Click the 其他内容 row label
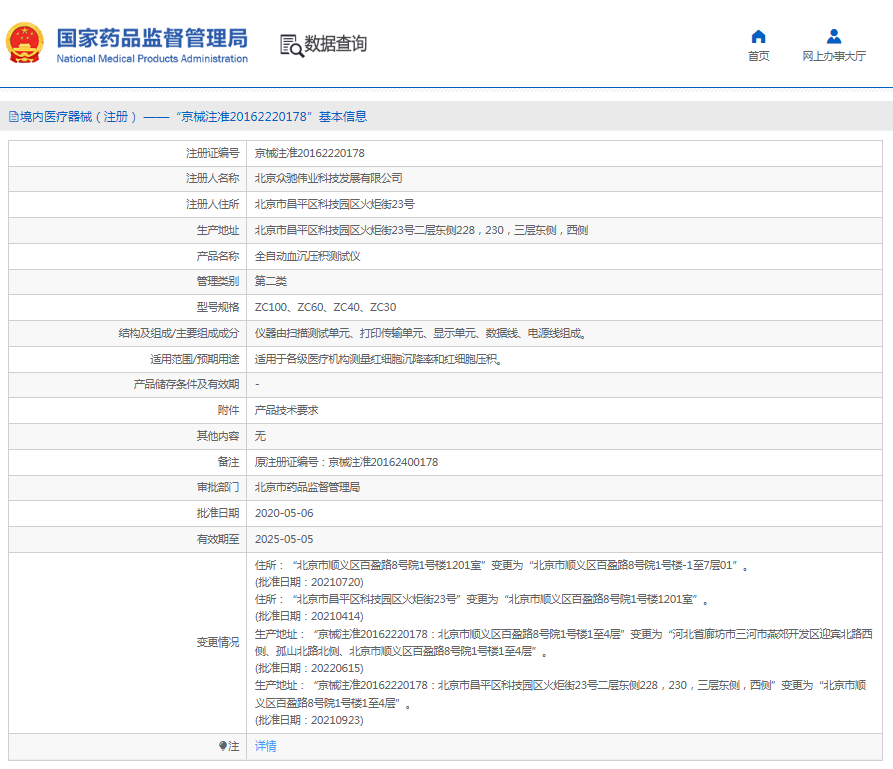 (218, 436)
